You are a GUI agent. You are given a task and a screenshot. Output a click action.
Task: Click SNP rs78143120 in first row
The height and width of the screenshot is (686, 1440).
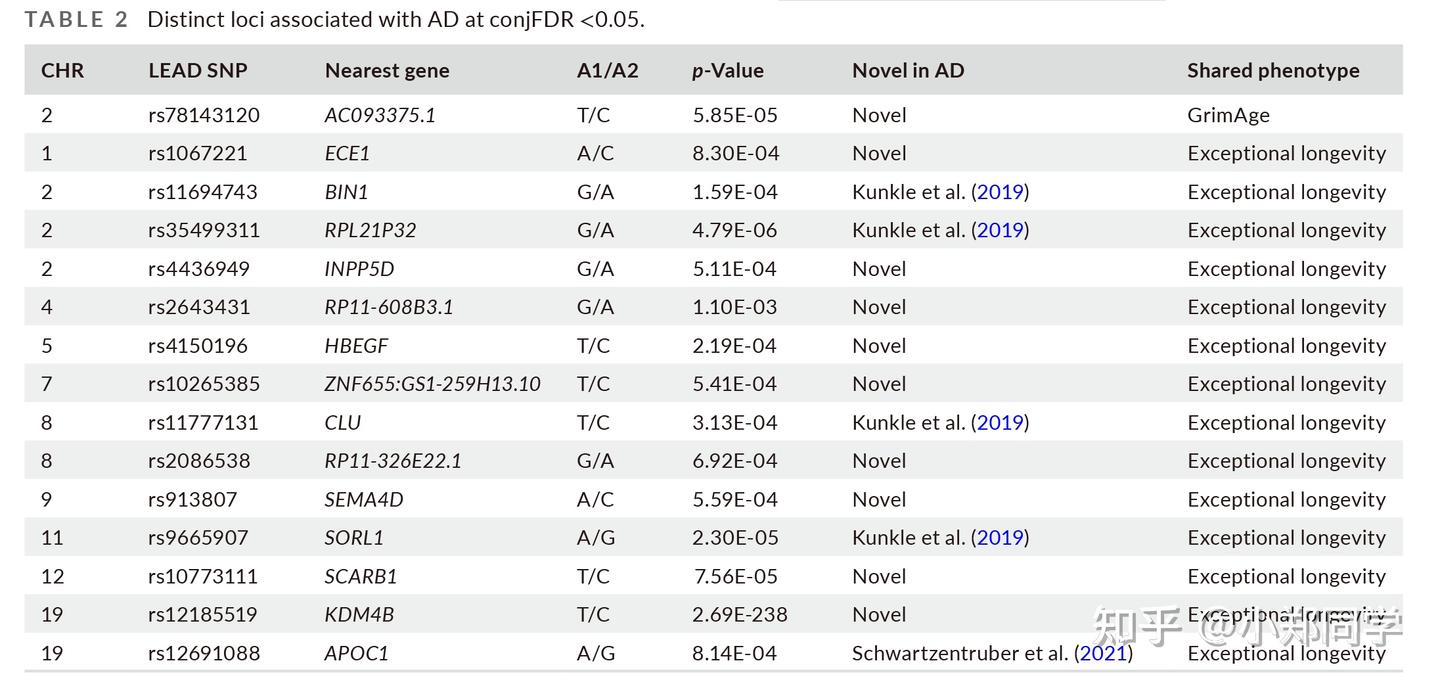(204, 115)
